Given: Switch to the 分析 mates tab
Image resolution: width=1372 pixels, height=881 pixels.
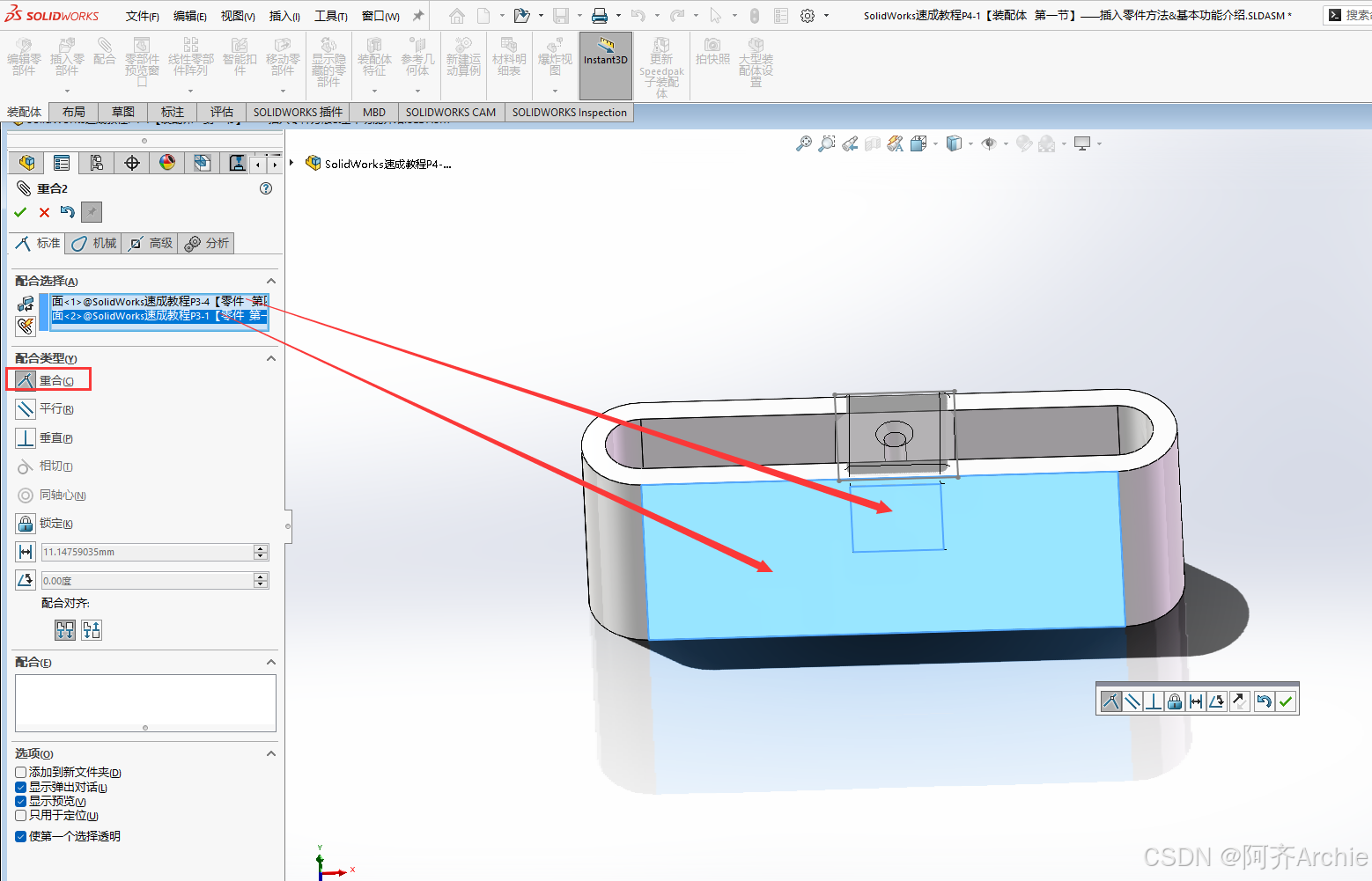Looking at the screenshot, I should pos(207,243).
